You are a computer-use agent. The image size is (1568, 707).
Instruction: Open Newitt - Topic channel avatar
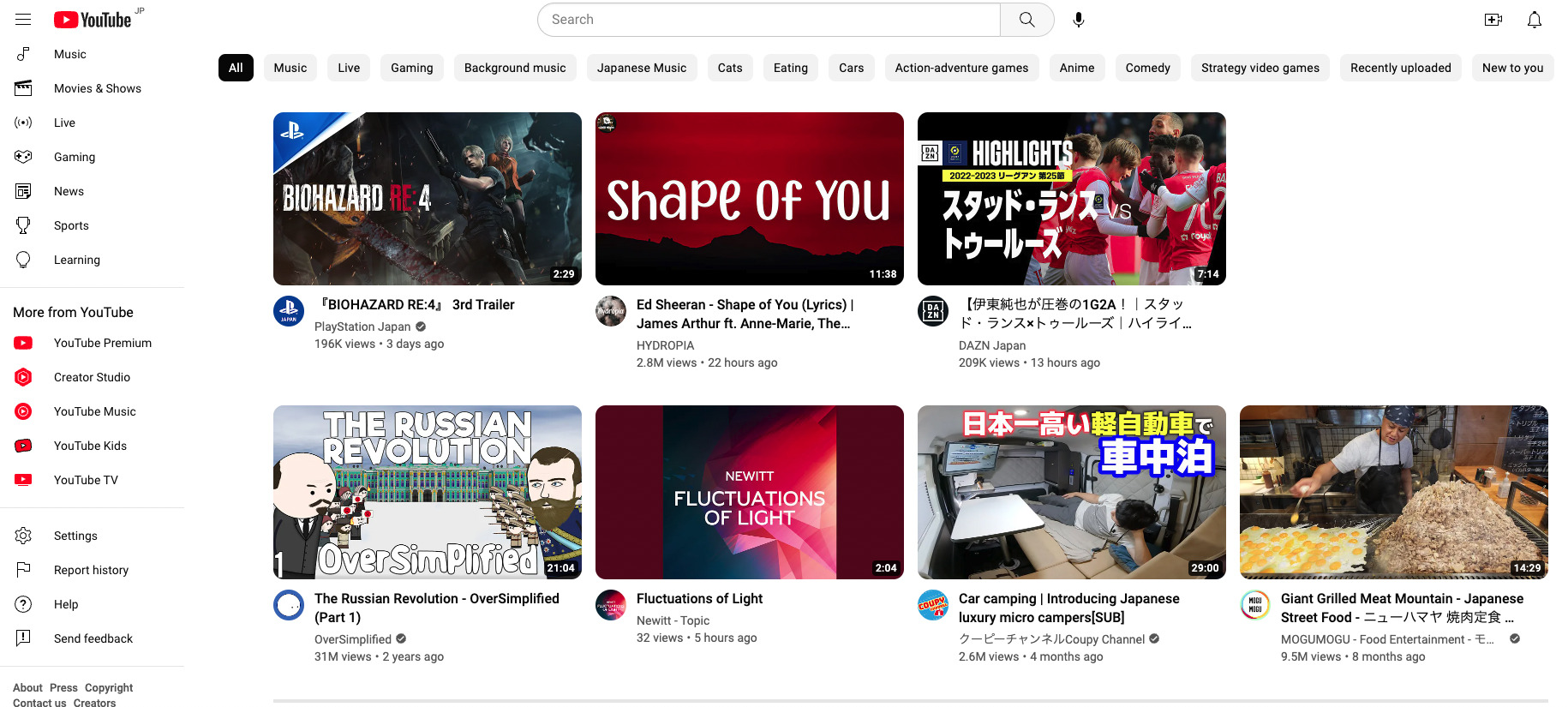[x=611, y=605]
